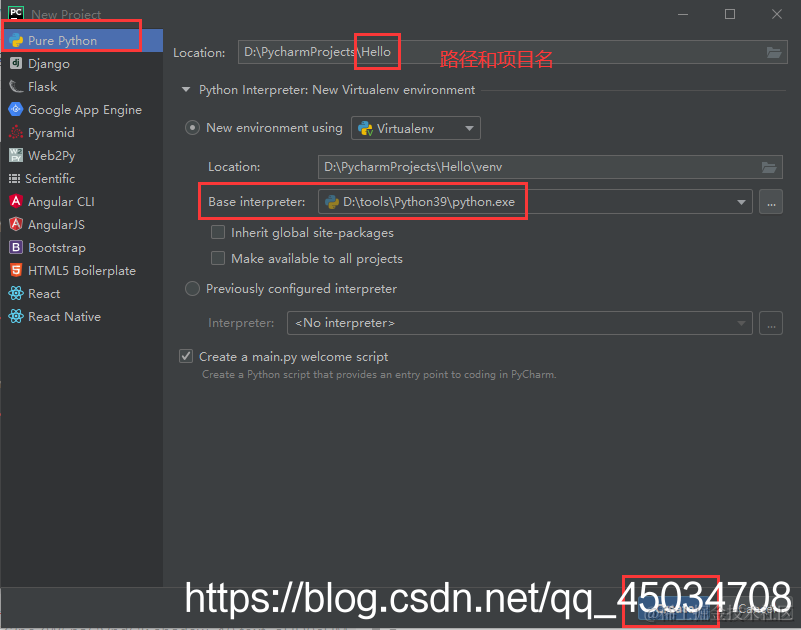The height and width of the screenshot is (630, 801).
Task: Select Previously configured interpreter radio button
Action: tap(192, 289)
